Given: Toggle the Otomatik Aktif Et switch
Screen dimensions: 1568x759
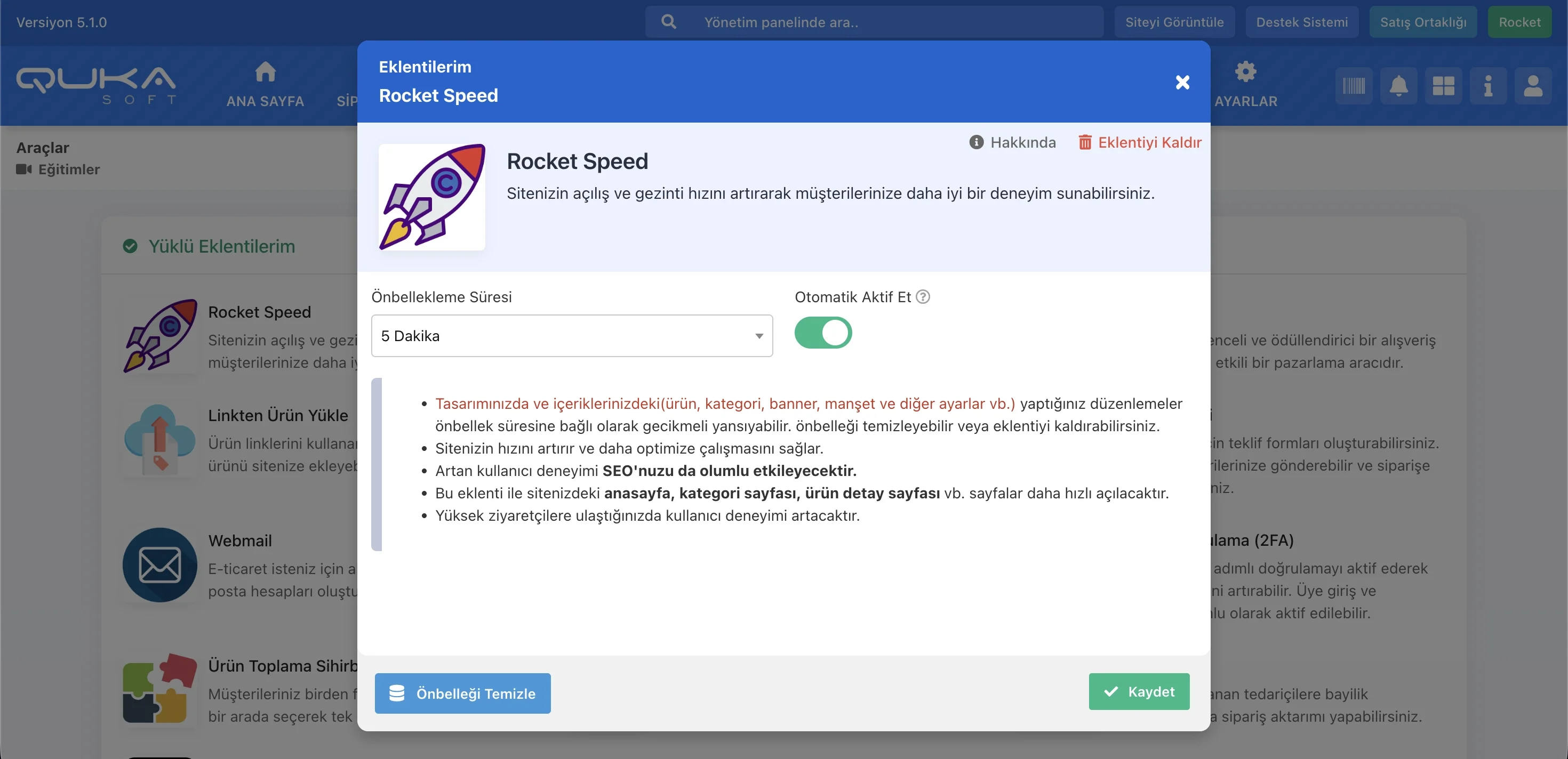Looking at the screenshot, I should pyautogui.click(x=823, y=333).
